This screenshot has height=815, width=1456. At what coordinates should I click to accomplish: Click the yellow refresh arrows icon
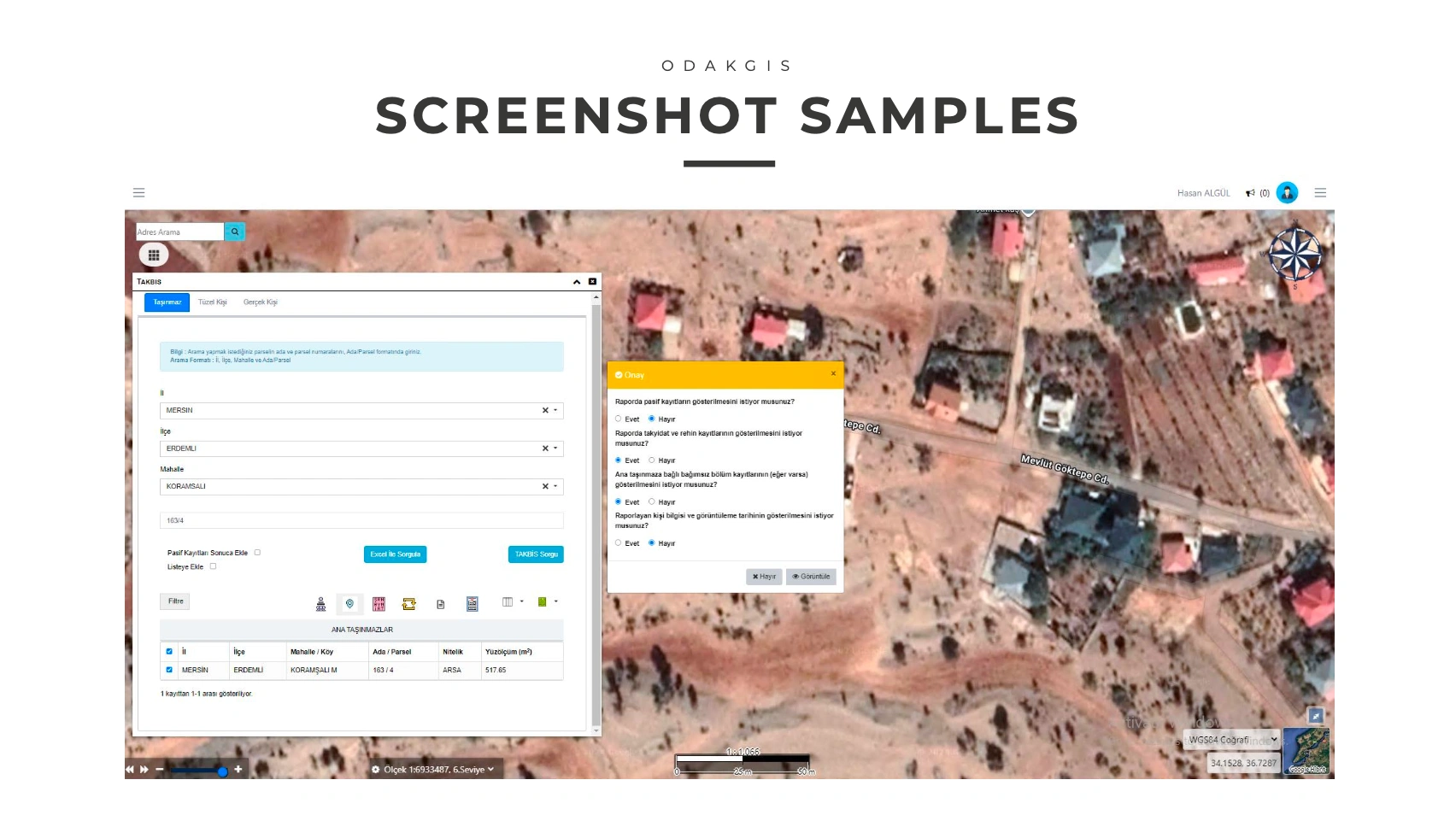pyautogui.click(x=409, y=604)
